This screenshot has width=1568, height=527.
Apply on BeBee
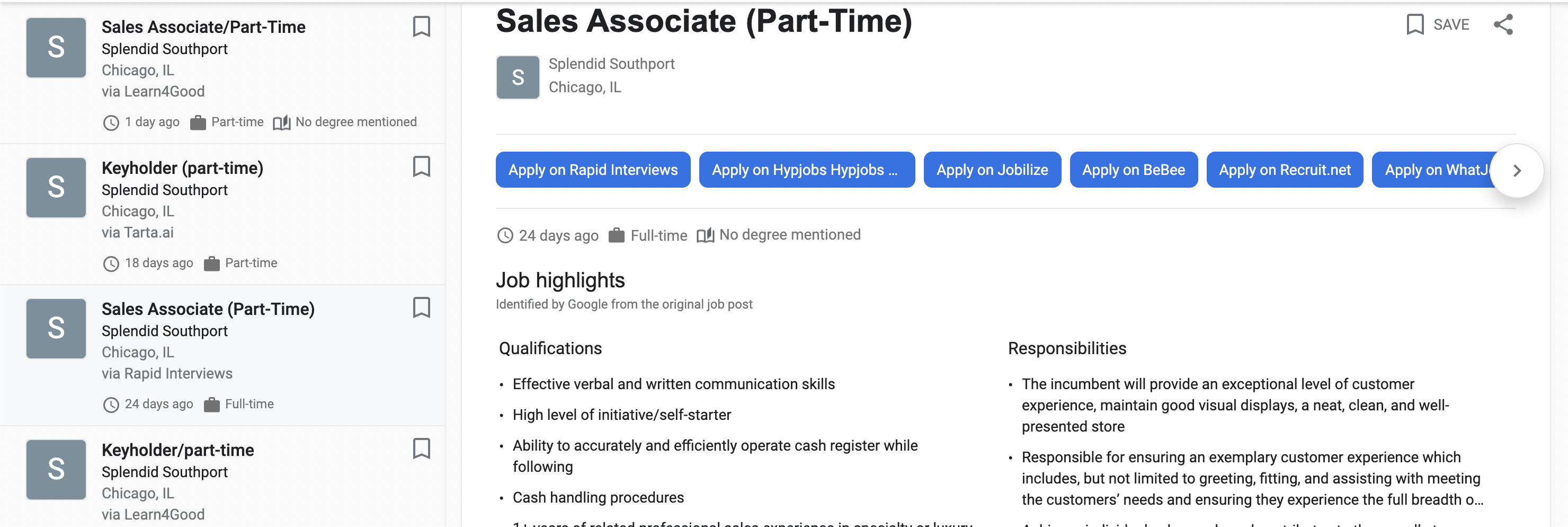(1133, 170)
